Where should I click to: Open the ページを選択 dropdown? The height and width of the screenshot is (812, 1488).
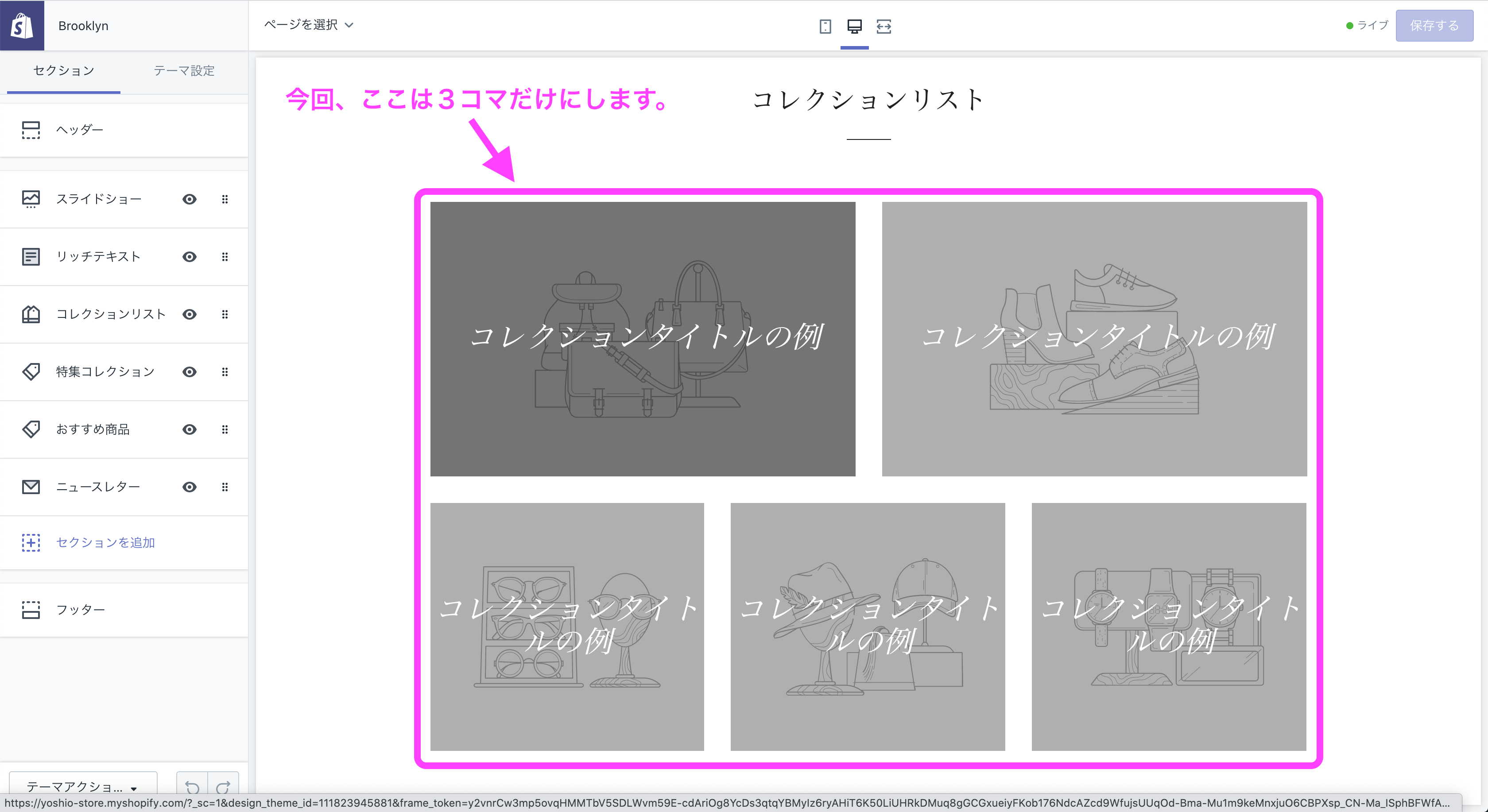(x=309, y=25)
